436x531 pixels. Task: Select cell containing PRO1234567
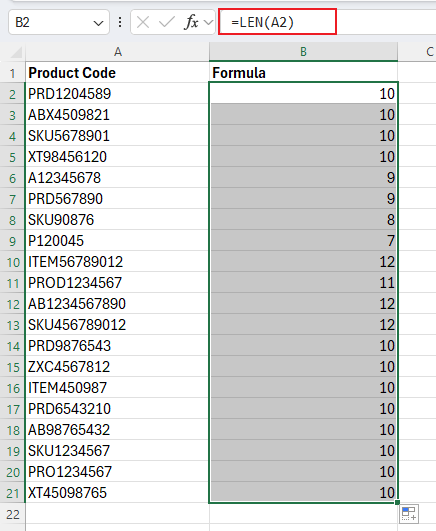click(x=117, y=472)
